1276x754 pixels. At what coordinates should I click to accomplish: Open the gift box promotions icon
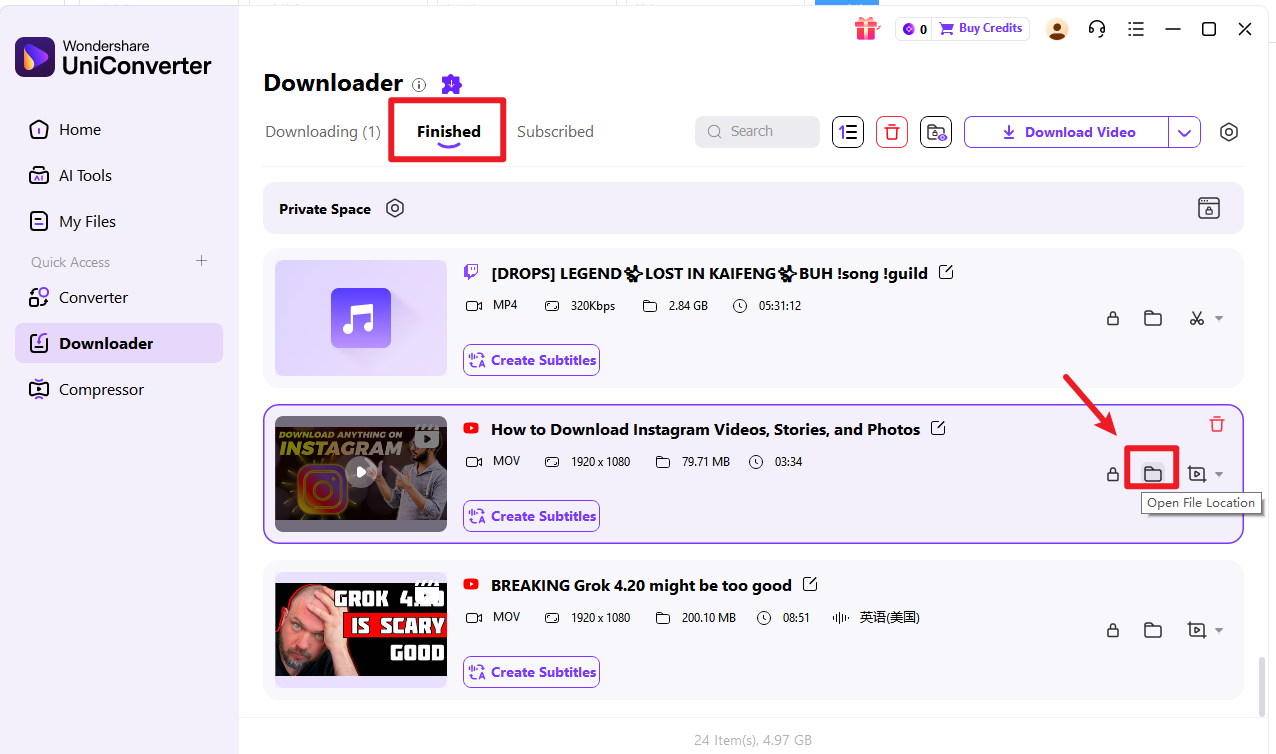pyautogui.click(x=866, y=29)
